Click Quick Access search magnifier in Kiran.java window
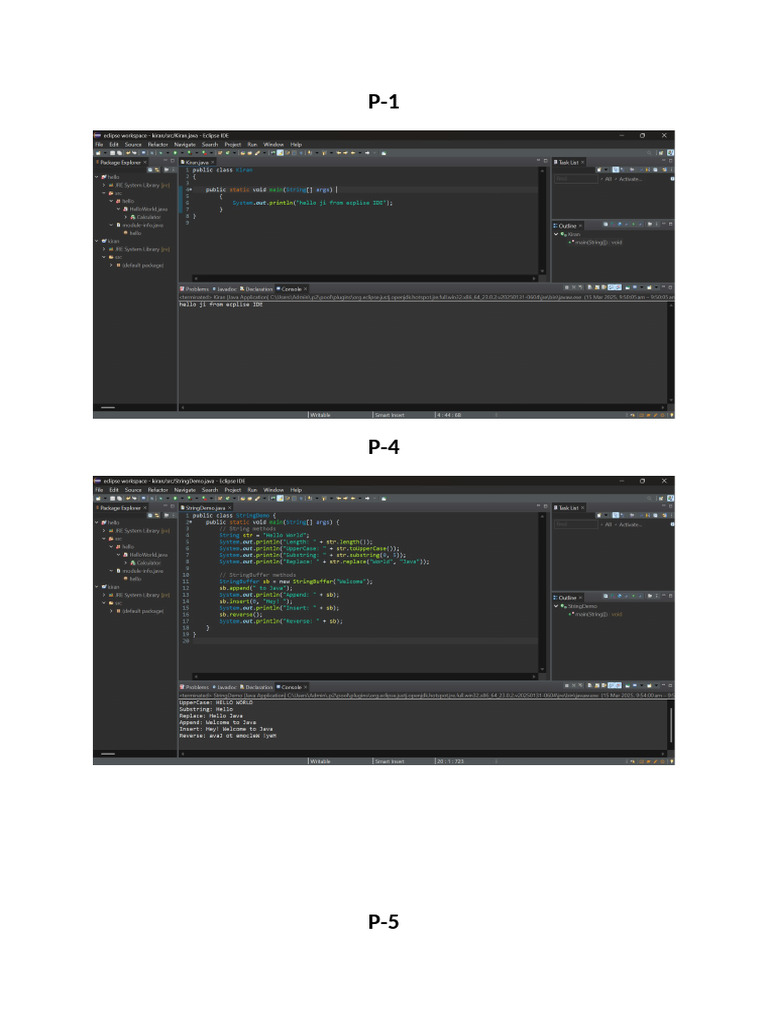 649,152
